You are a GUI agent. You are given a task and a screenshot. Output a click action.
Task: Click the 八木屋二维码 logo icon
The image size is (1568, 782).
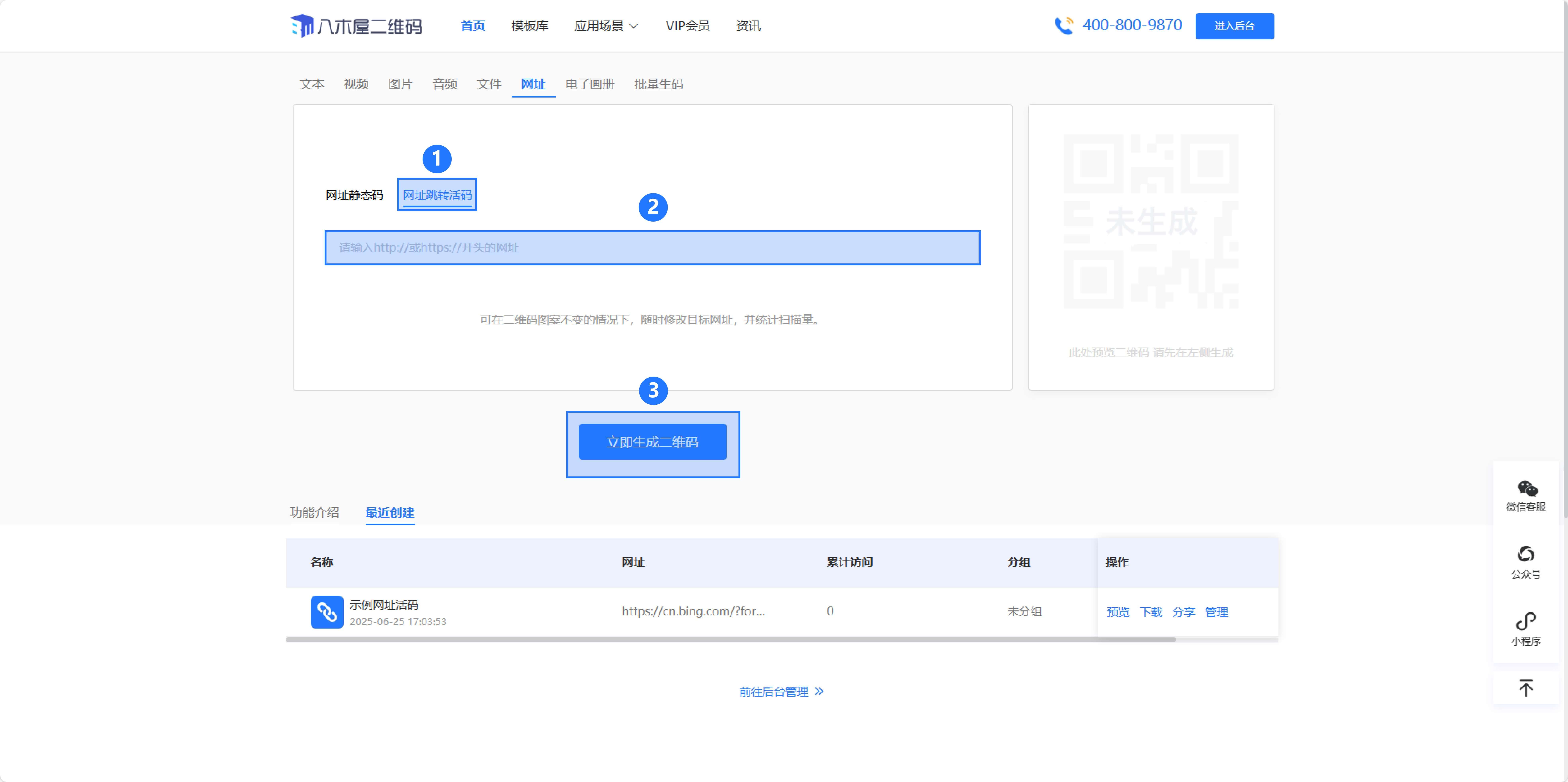click(x=302, y=25)
